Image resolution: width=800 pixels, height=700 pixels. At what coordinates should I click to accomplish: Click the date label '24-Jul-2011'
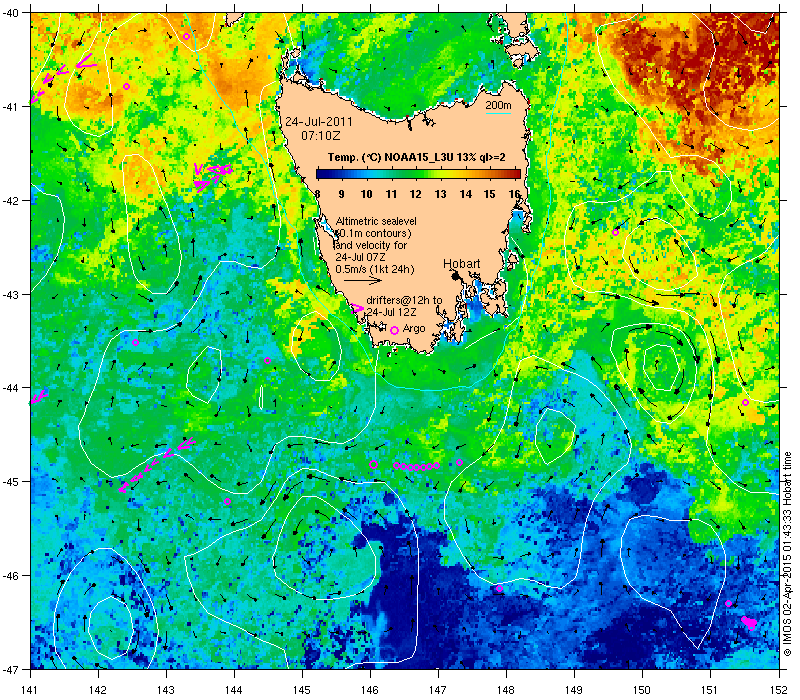click(319, 122)
